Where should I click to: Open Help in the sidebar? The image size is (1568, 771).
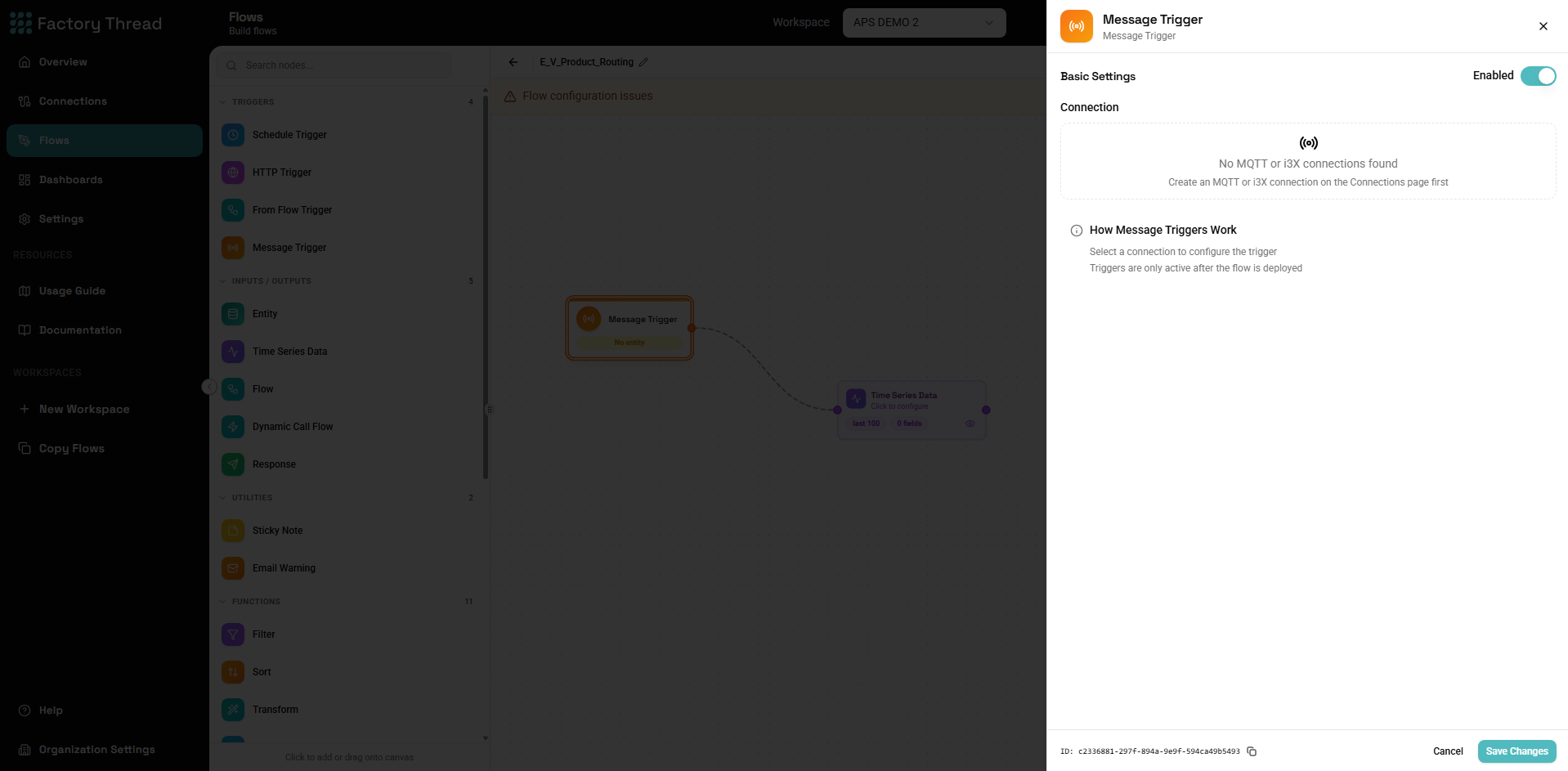tap(105, 710)
